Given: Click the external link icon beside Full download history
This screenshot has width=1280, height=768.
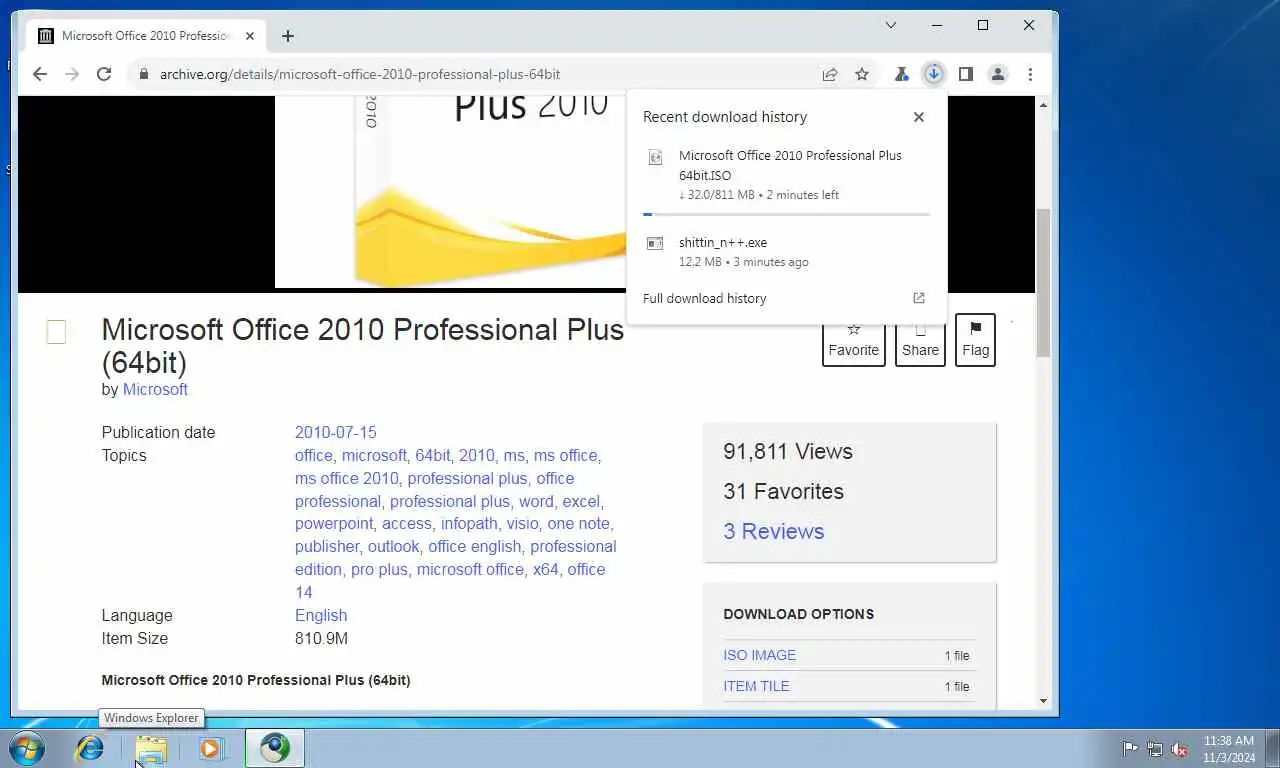Looking at the screenshot, I should (x=919, y=298).
